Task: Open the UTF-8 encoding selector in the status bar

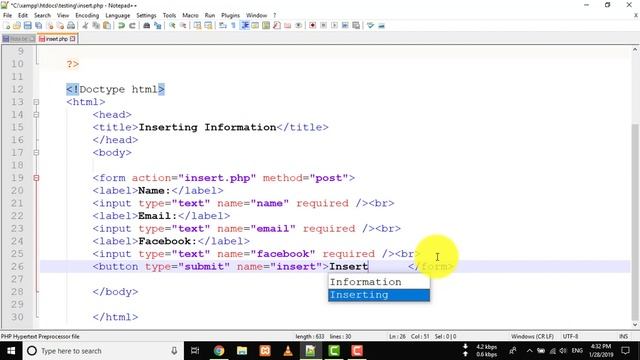Action: [570, 336]
